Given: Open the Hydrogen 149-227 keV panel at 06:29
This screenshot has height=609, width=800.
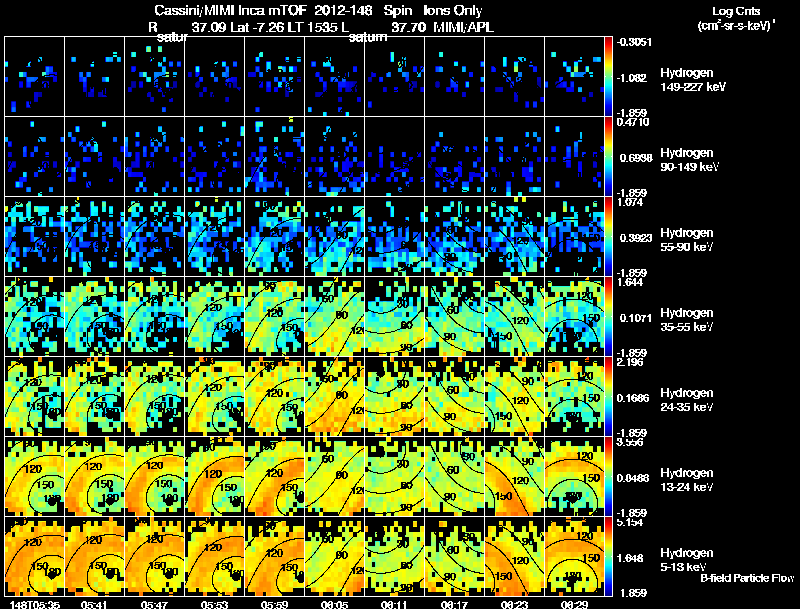Looking at the screenshot, I should tap(574, 77).
